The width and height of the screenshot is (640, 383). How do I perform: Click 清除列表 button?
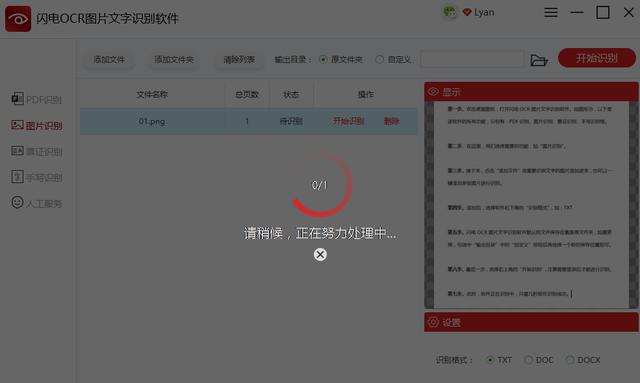pyautogui.click(x=239, y=60)
